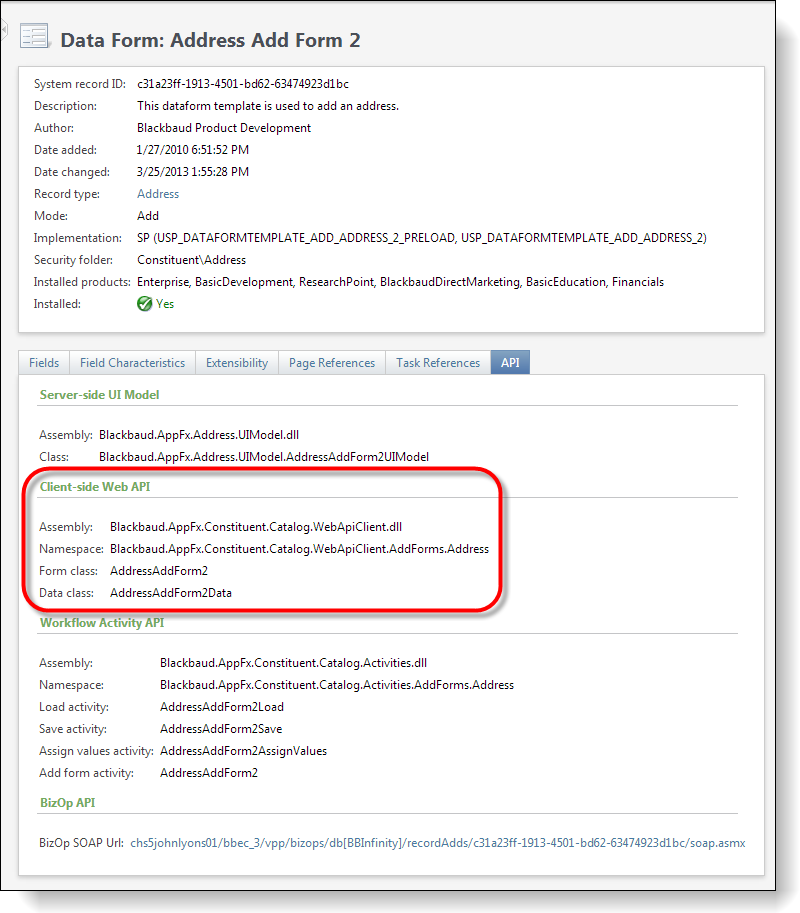The image size is (800, 913).
Task: Select the Extensibility tab
Action: pos(237,363)
